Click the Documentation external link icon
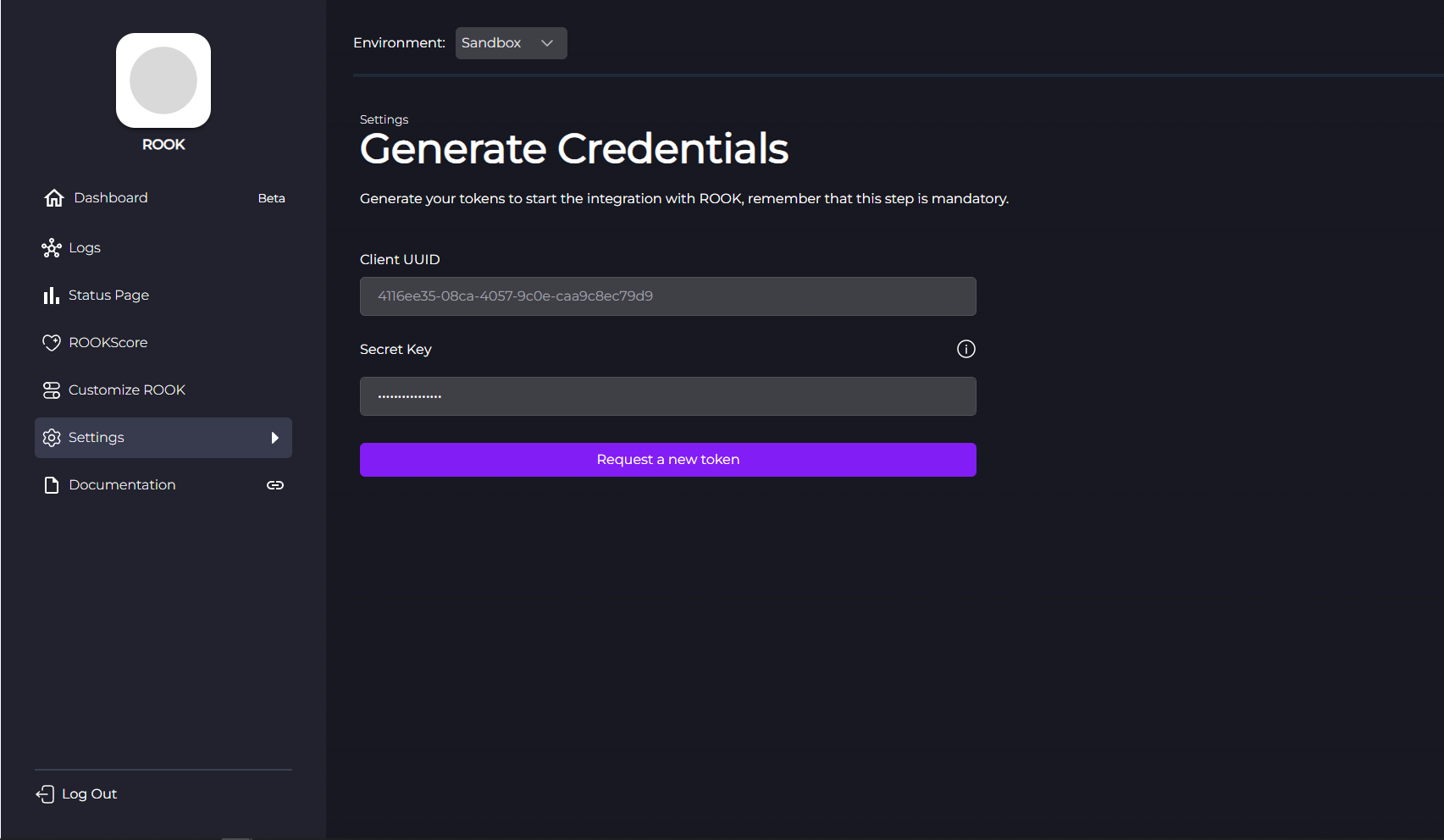 [275, 485]
